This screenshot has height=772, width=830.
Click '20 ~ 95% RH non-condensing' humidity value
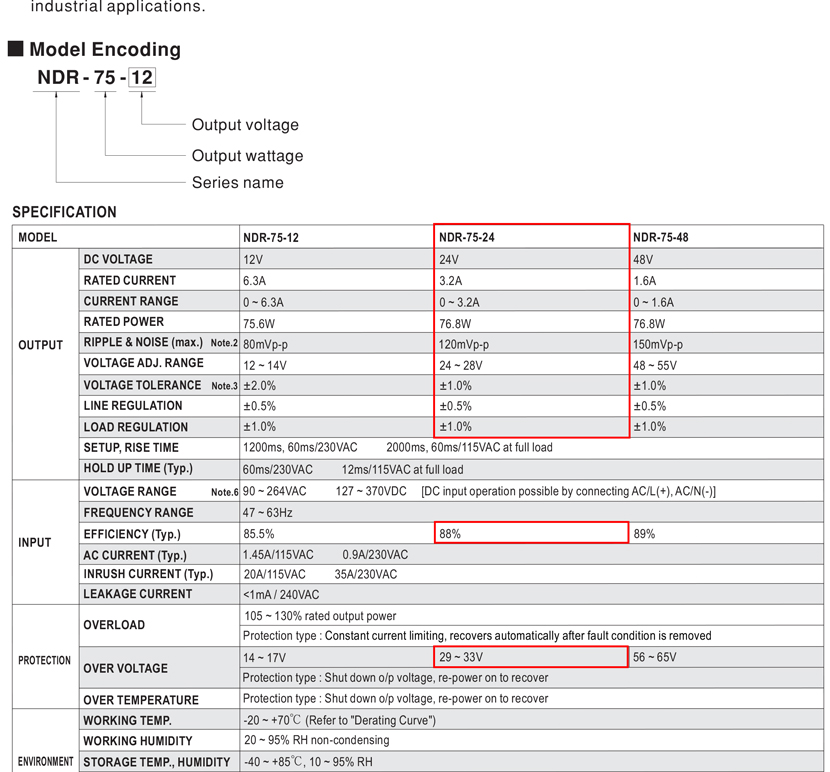317,740
